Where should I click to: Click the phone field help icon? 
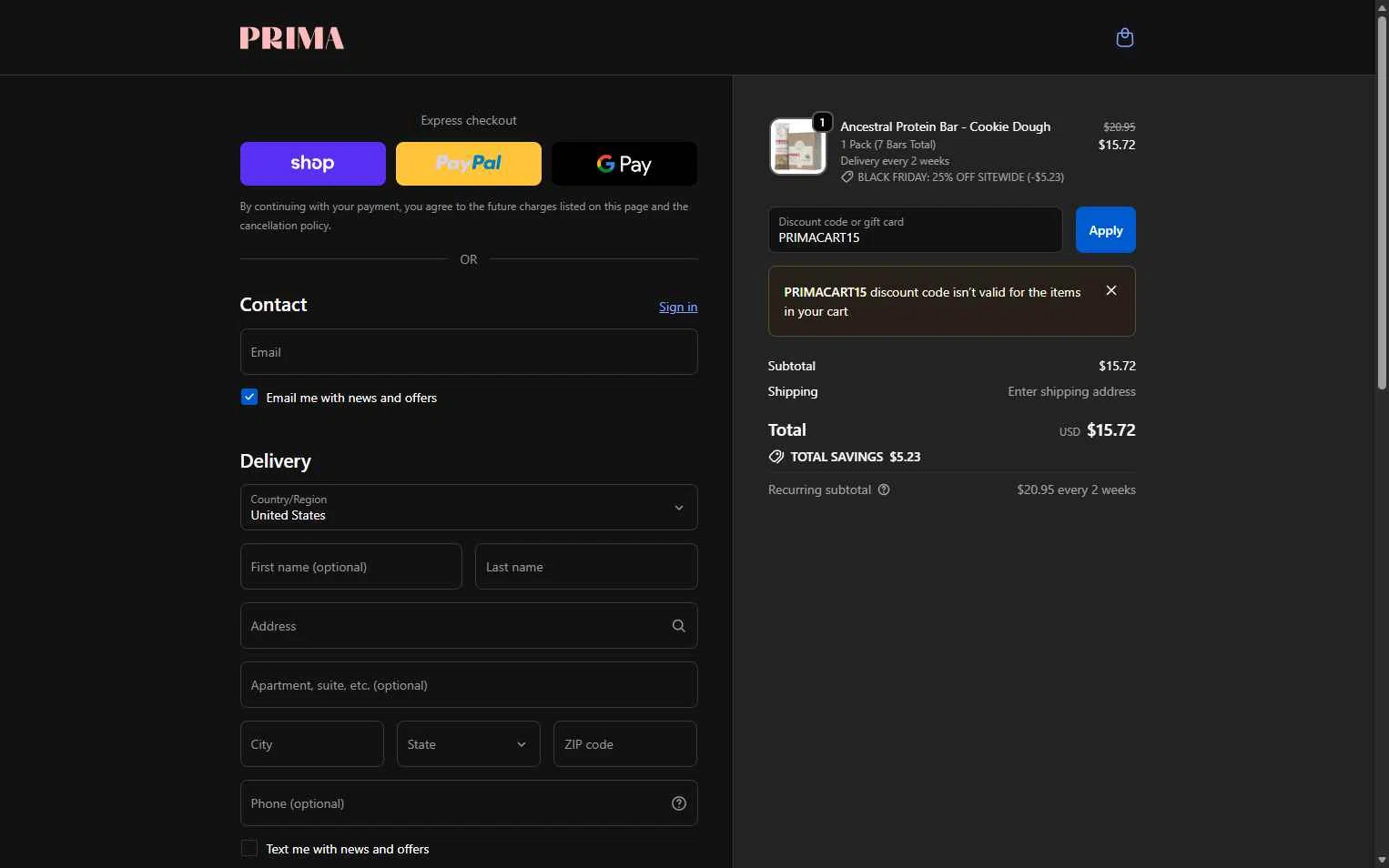click(x=678, y=803)
